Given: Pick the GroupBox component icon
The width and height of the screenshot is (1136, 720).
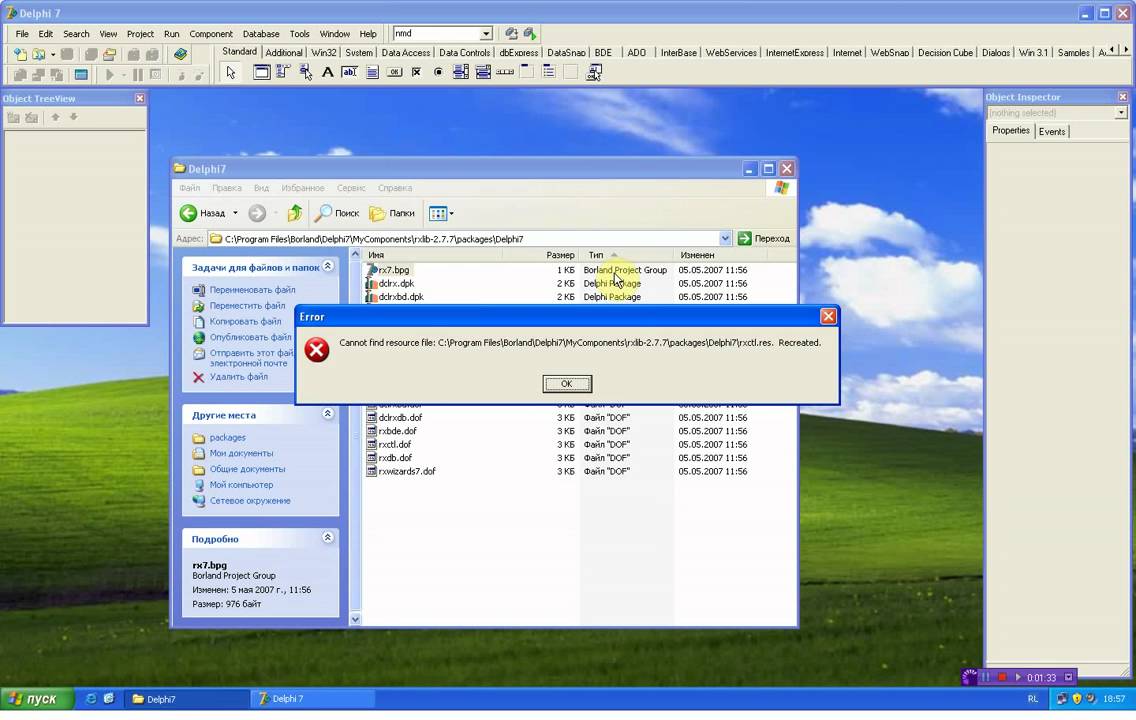Looking at the screenshot, I should tap(527, 72).
